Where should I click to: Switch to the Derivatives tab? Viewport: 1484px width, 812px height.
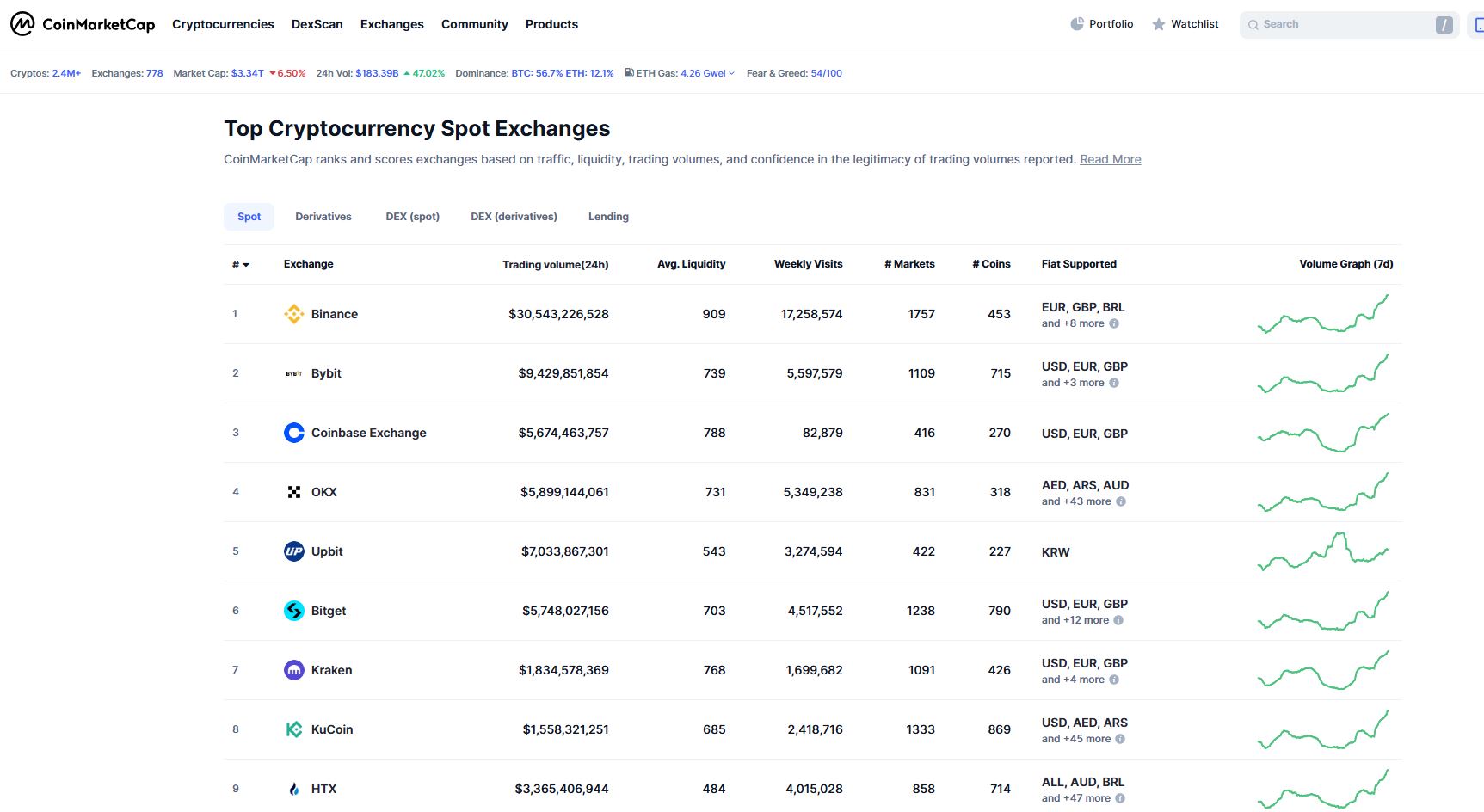pyautogui.click(x=323, y=217)
